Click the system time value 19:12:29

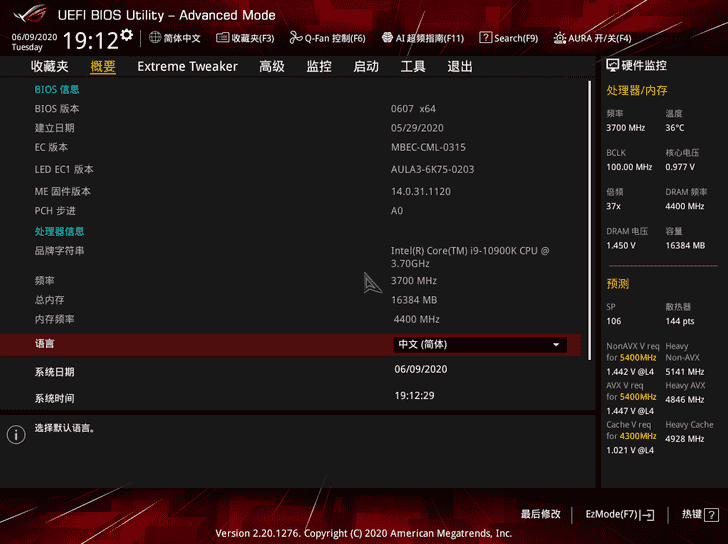pos(415,396)
